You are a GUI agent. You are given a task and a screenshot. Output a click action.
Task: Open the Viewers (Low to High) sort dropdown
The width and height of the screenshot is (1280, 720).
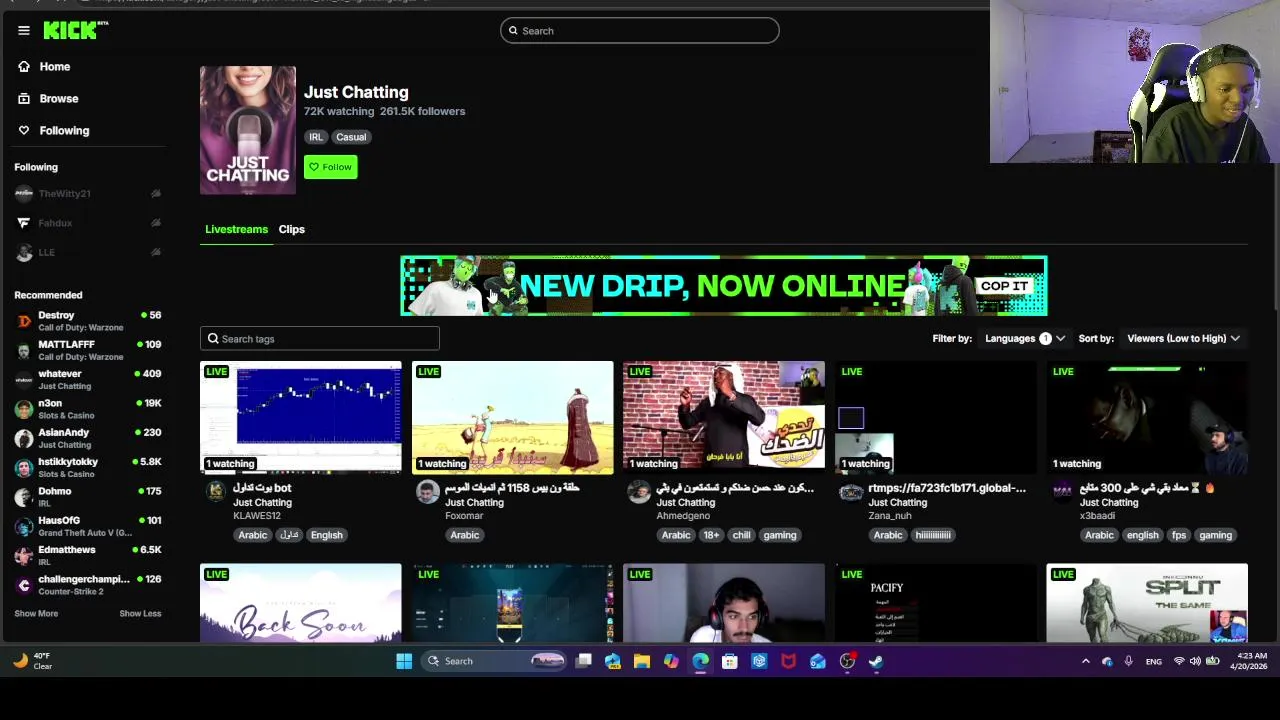click(x=1183, y=339)
